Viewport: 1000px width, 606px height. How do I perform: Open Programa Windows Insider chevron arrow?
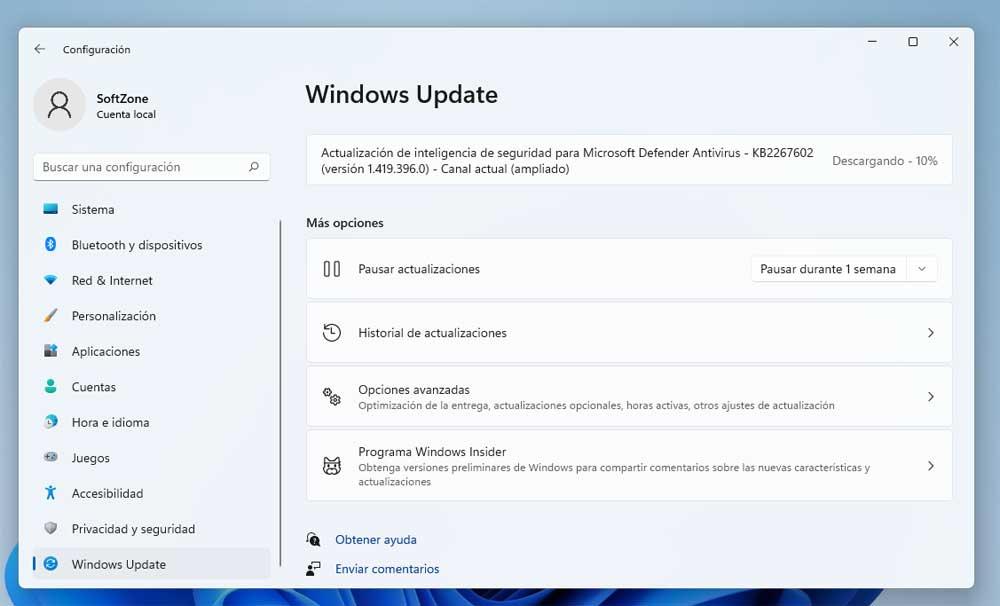click(930, 466)
